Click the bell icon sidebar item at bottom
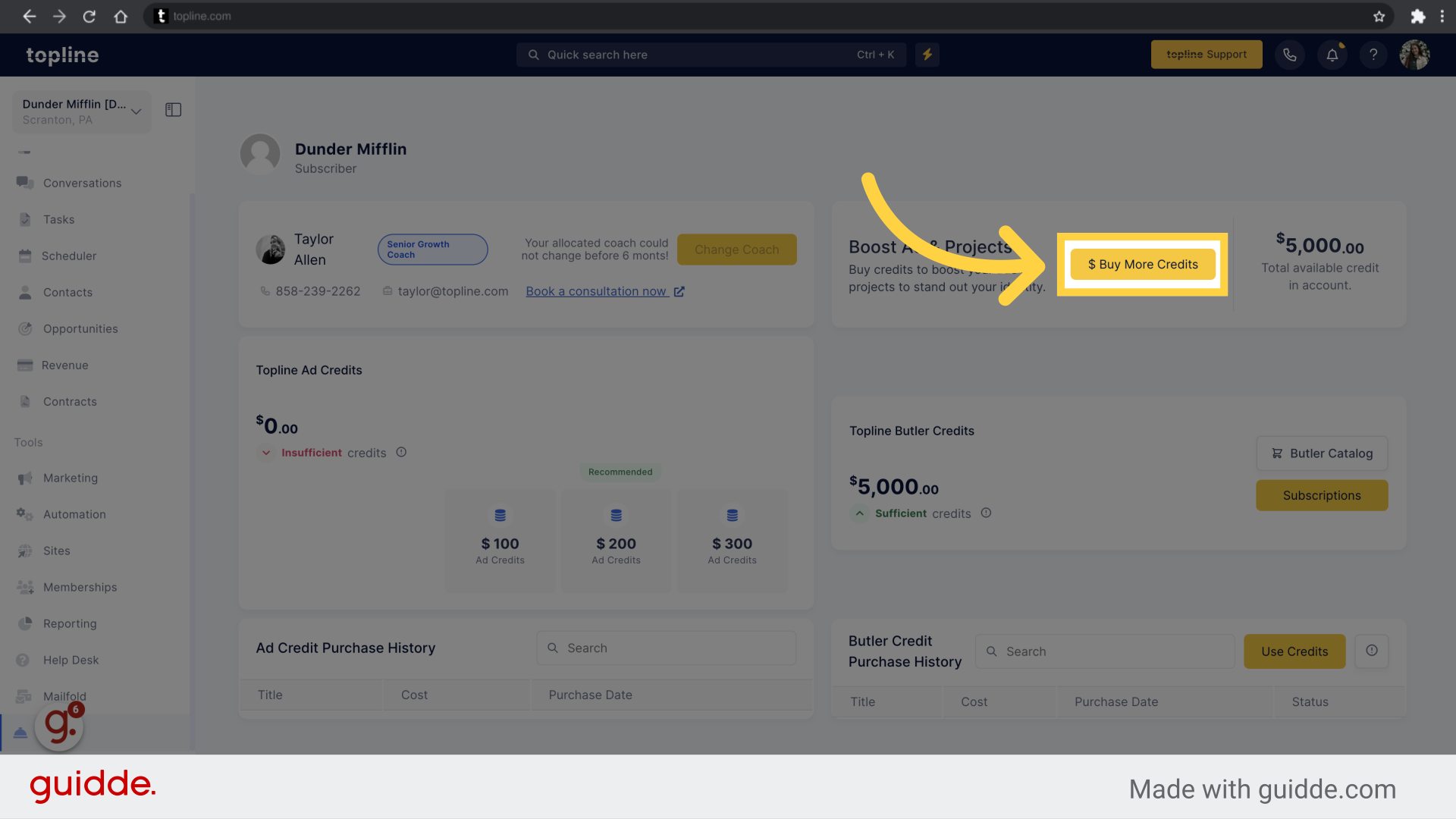The width and height of the screenshot is (1456, 819). 20,733
